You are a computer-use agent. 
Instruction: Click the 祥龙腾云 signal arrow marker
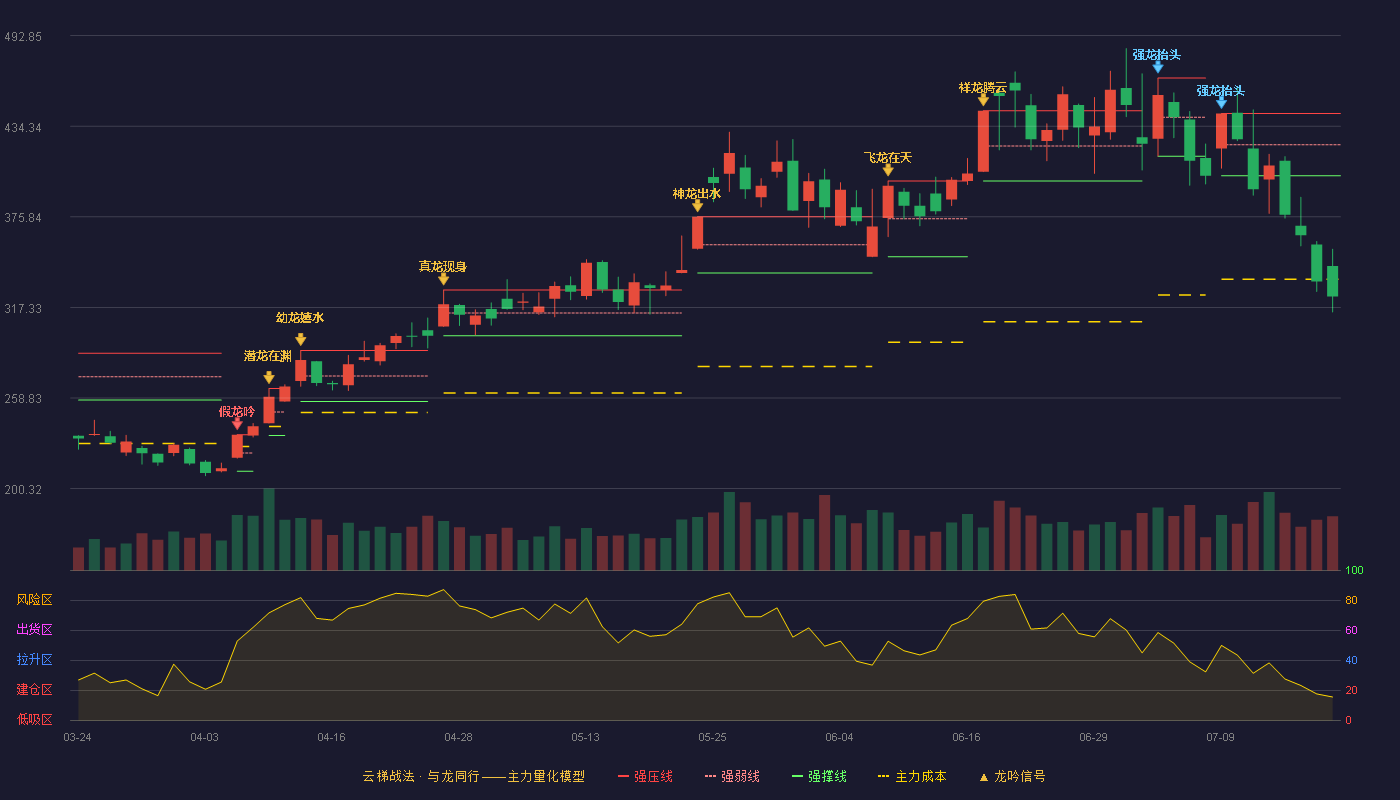coord(983,99)
